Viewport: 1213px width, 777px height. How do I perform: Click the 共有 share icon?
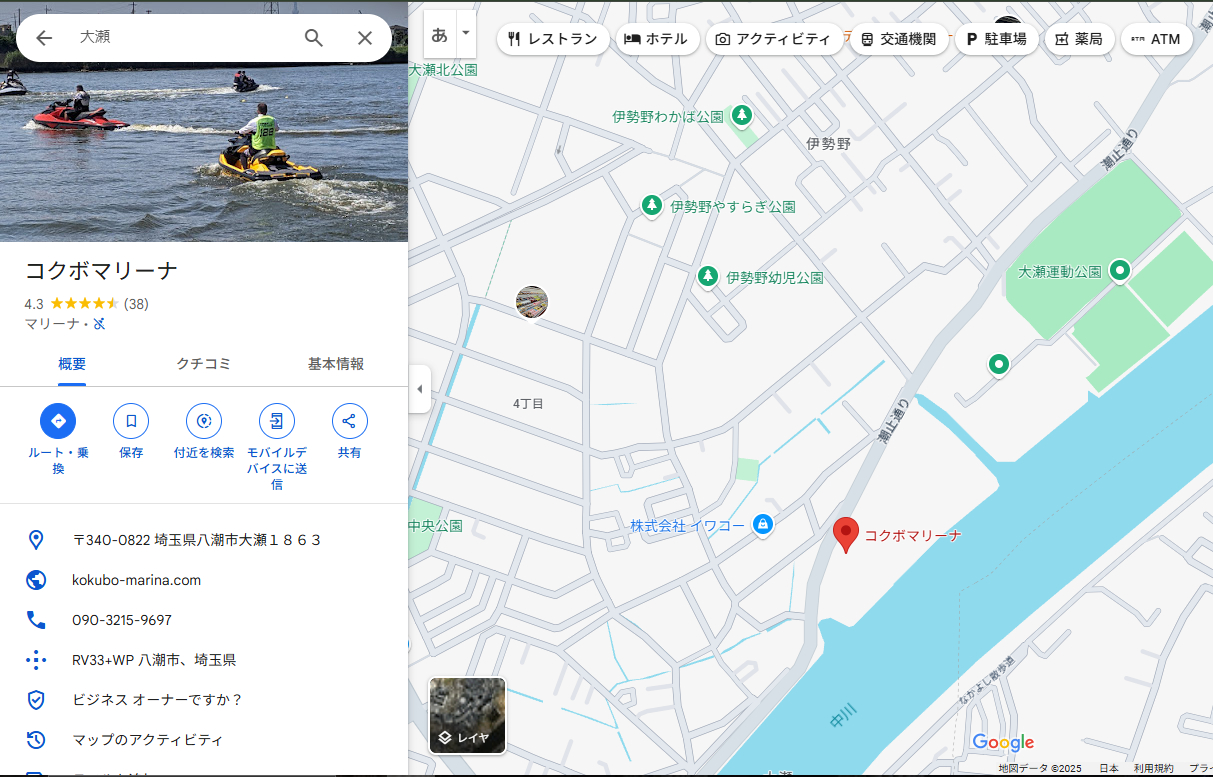point(349,421)
